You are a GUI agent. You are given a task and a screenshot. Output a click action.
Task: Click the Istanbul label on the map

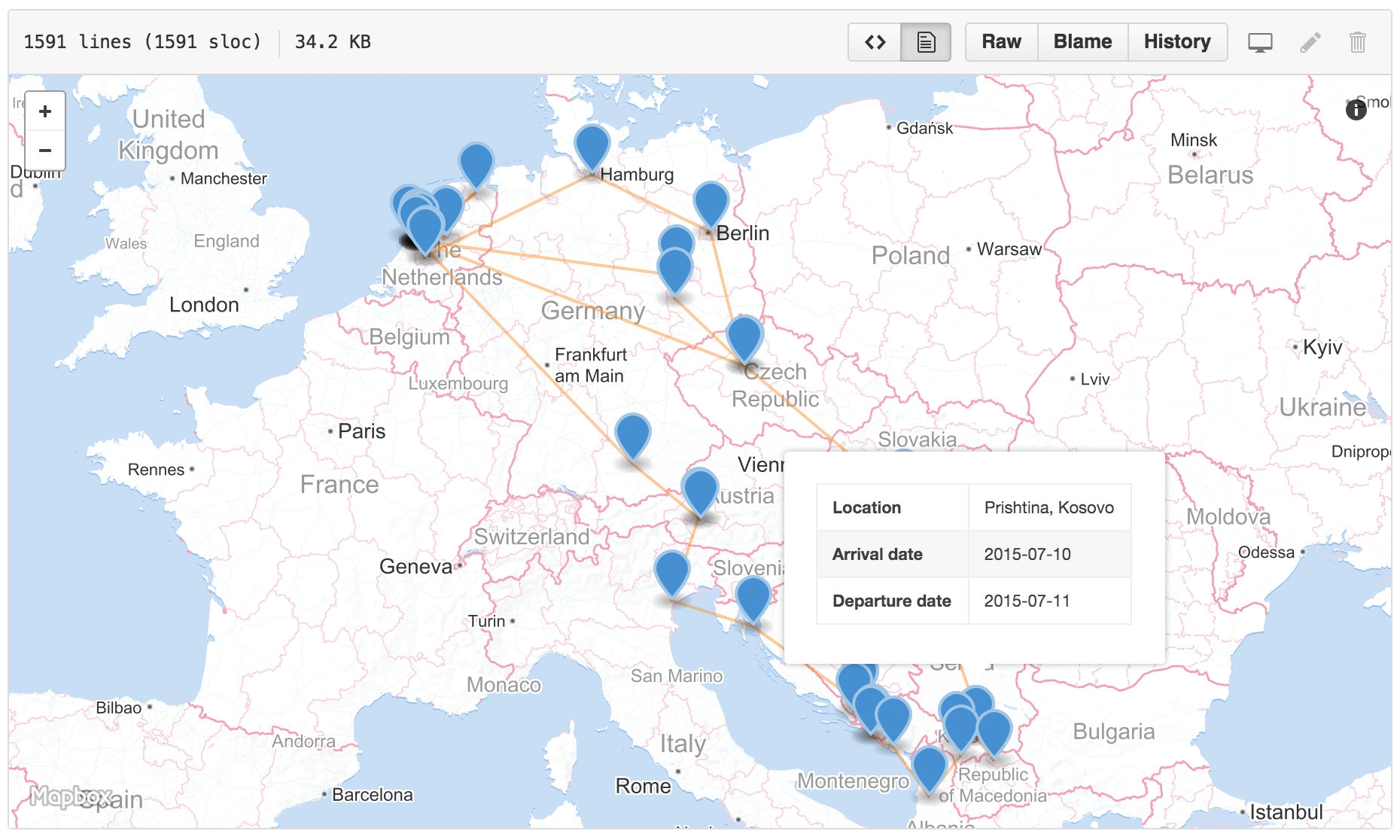coord(1286,812)
